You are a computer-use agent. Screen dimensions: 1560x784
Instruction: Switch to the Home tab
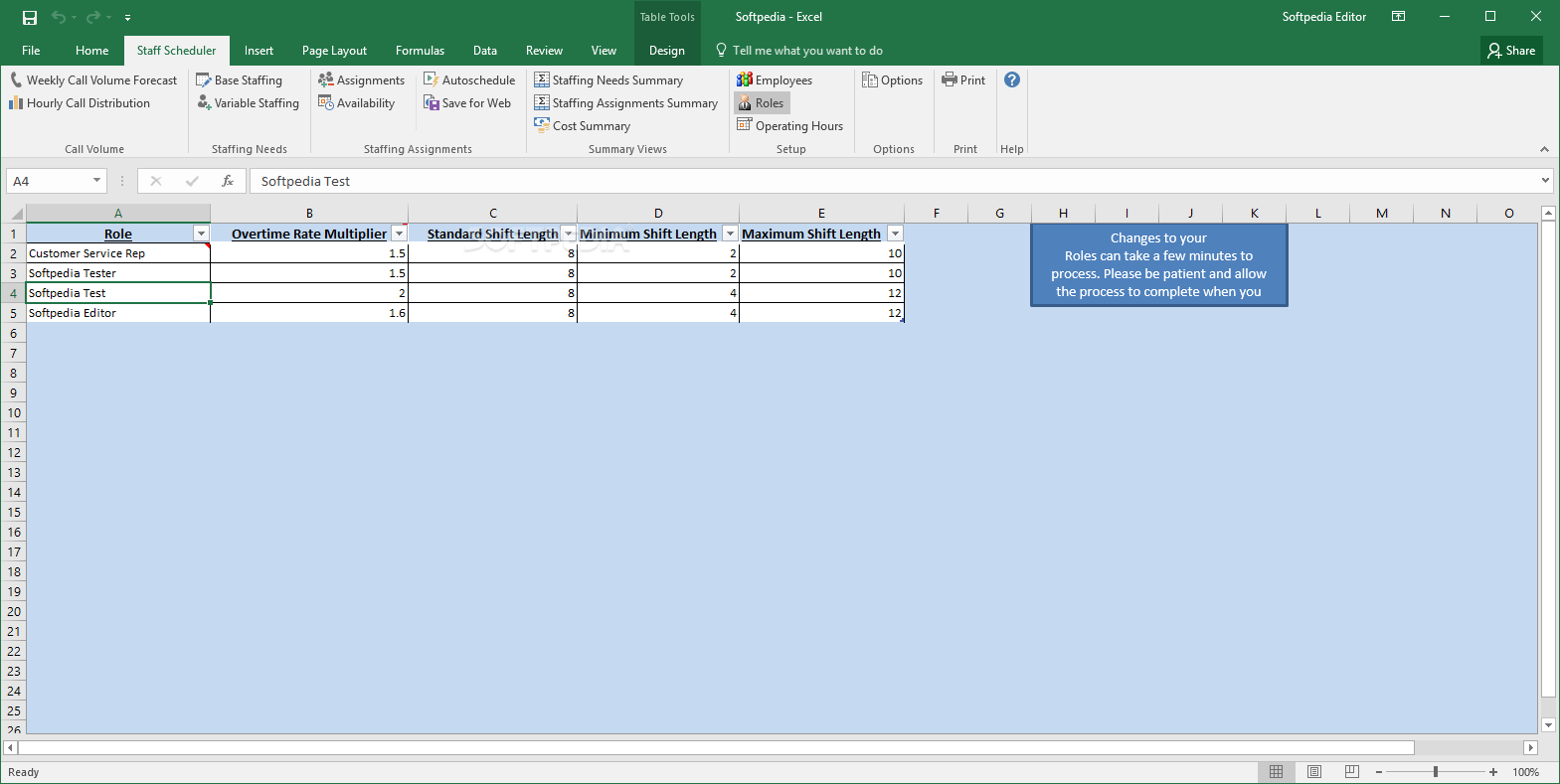[x=91, y=51]
